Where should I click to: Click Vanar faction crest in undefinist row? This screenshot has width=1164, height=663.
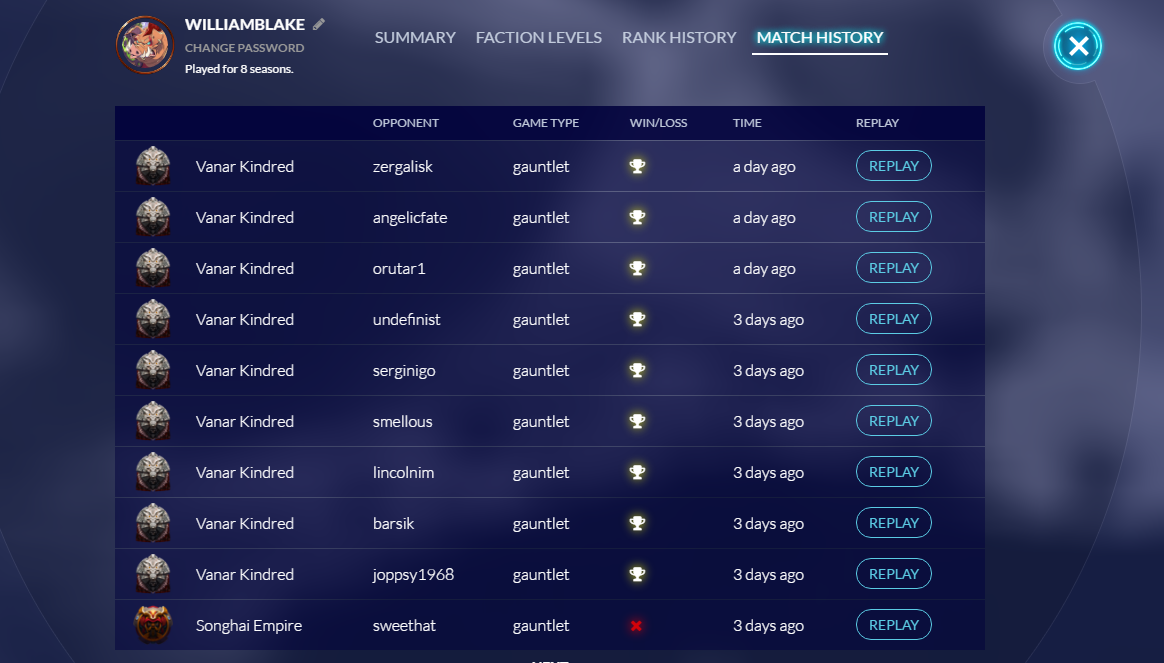coord(153,319)
